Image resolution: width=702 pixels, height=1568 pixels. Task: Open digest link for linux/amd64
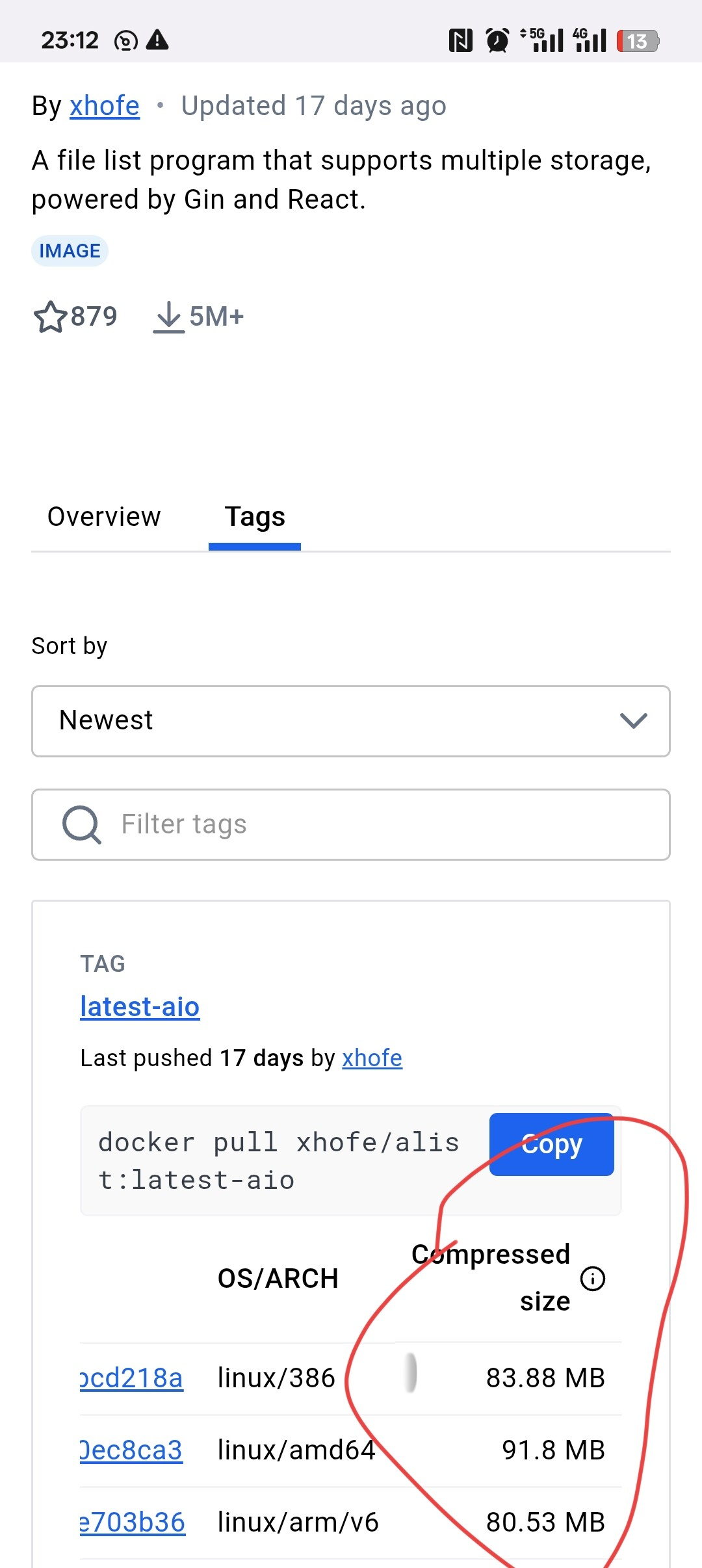point(131,1450)
